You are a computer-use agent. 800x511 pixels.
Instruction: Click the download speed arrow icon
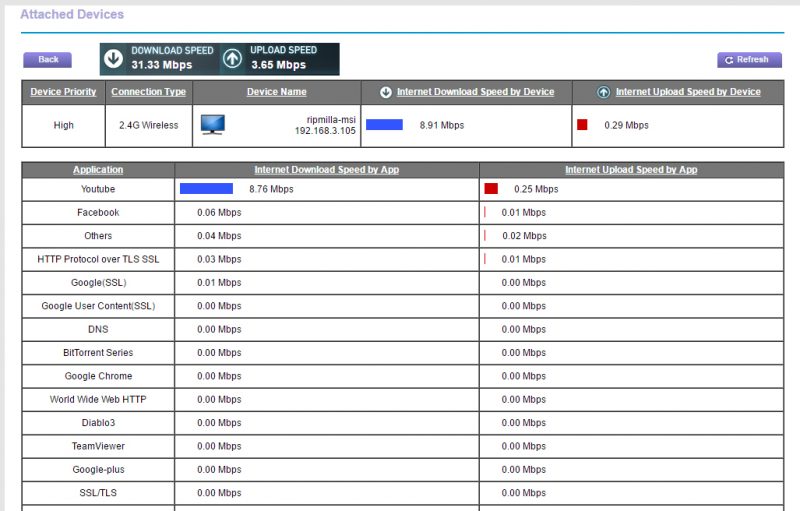click(113, 59)
